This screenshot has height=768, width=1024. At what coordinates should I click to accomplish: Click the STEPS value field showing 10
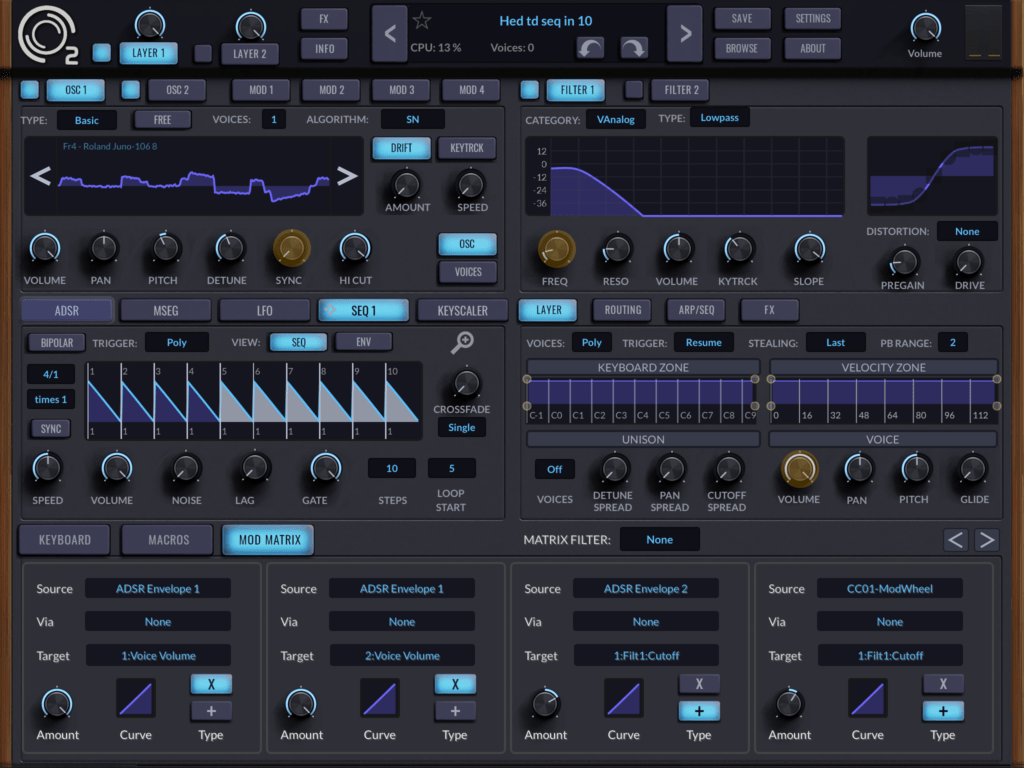pos(391,467)
